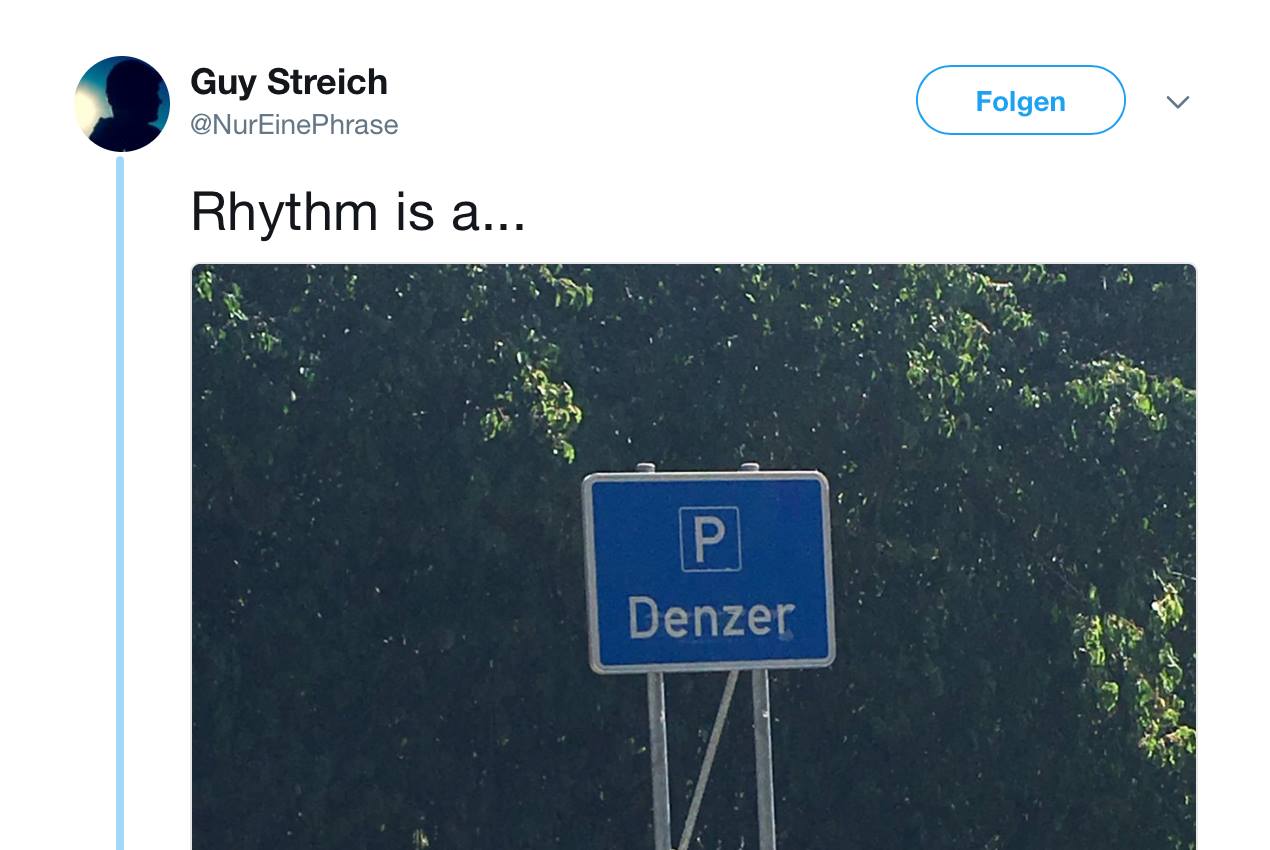
Task: Expand the tweet options chevron
Action: (1178, 102)
